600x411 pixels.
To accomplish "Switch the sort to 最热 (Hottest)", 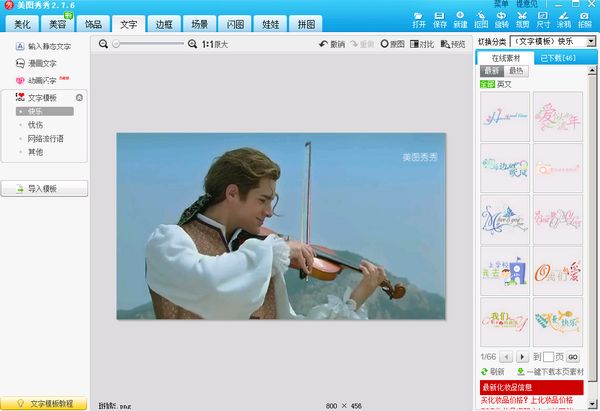I will click(x=516, y=72).
